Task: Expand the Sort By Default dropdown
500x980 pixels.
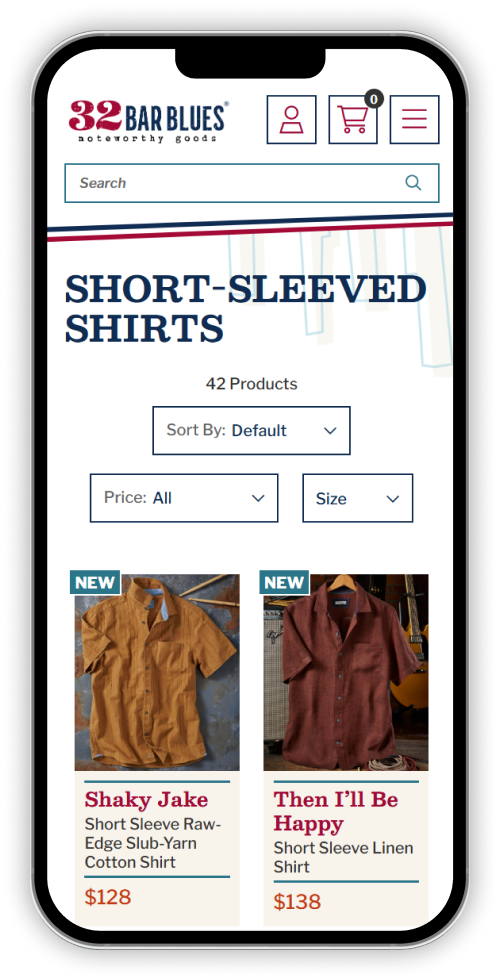Action: 251,431
